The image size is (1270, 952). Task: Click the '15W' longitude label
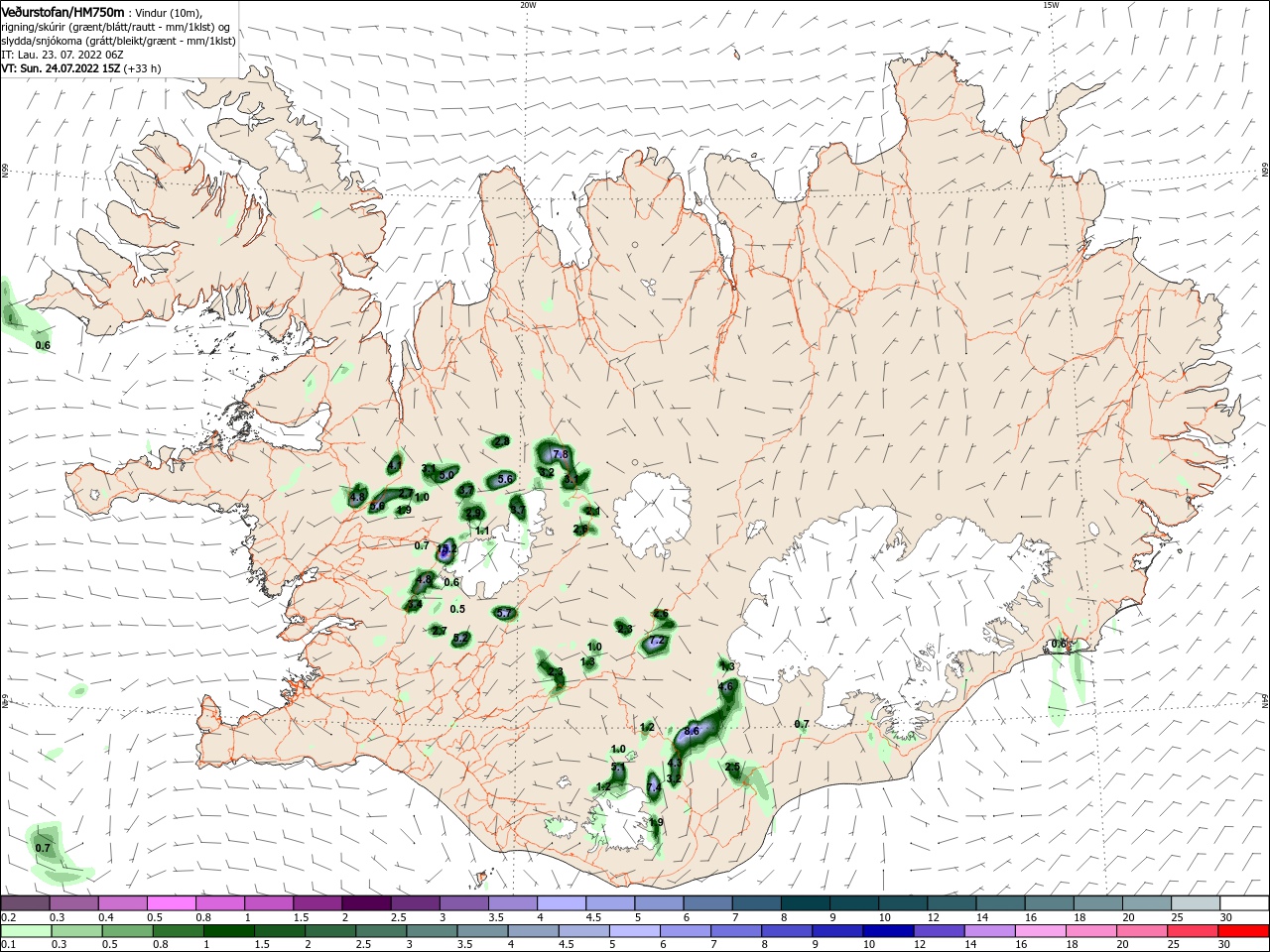tap(1051, 5)
